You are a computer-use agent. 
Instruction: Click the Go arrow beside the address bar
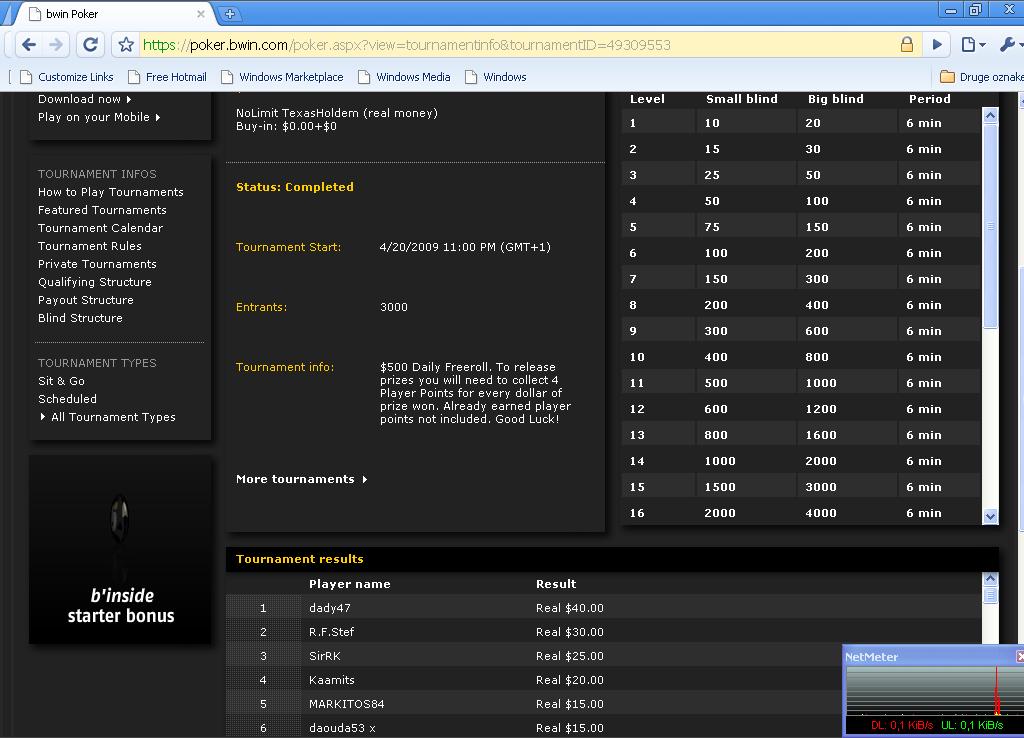coord(937,44)
